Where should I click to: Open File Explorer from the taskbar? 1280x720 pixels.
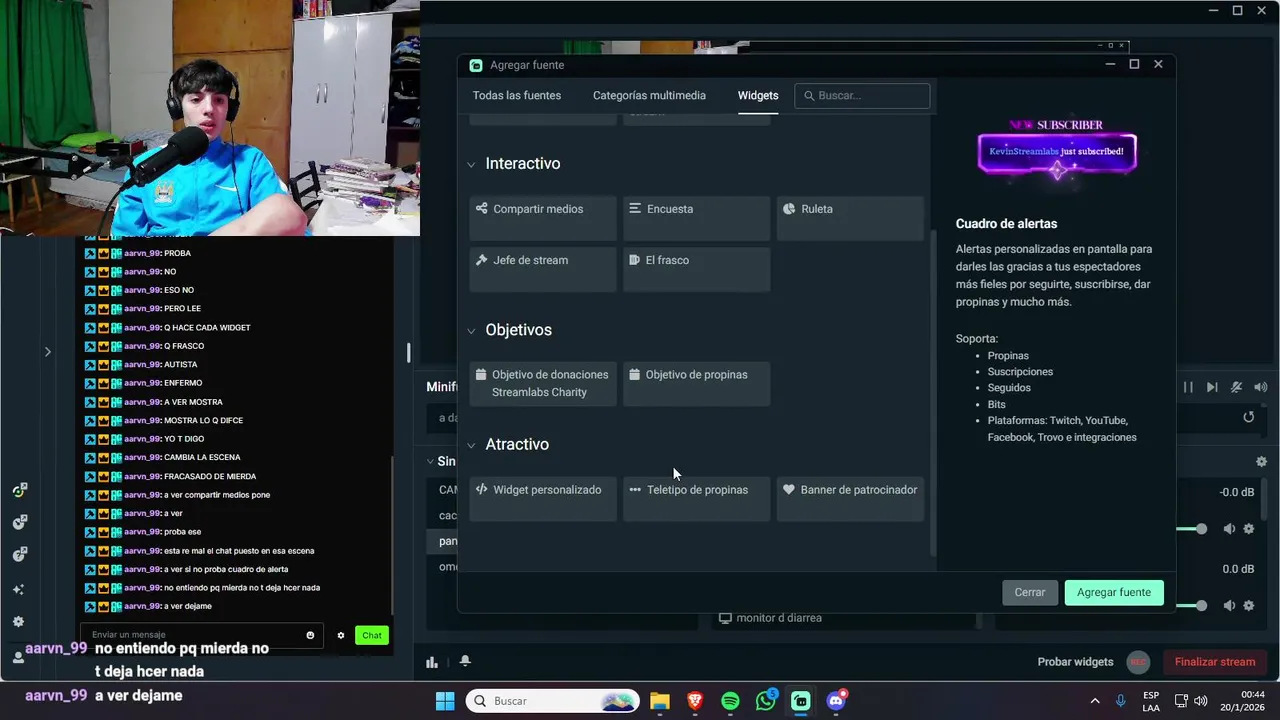point(659,701)
